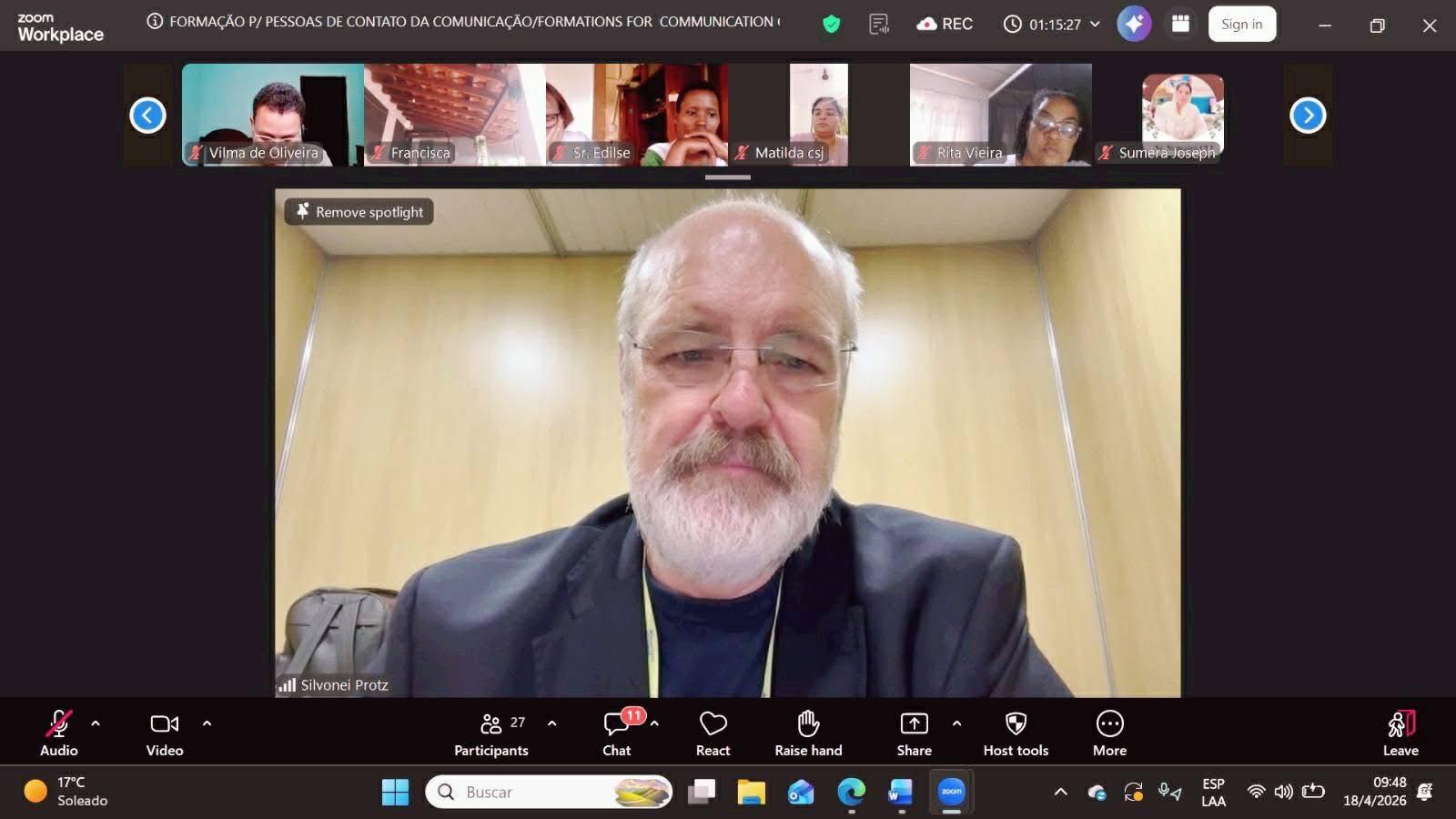Open the AI Companion sparkle icon

coord(1134,25)
